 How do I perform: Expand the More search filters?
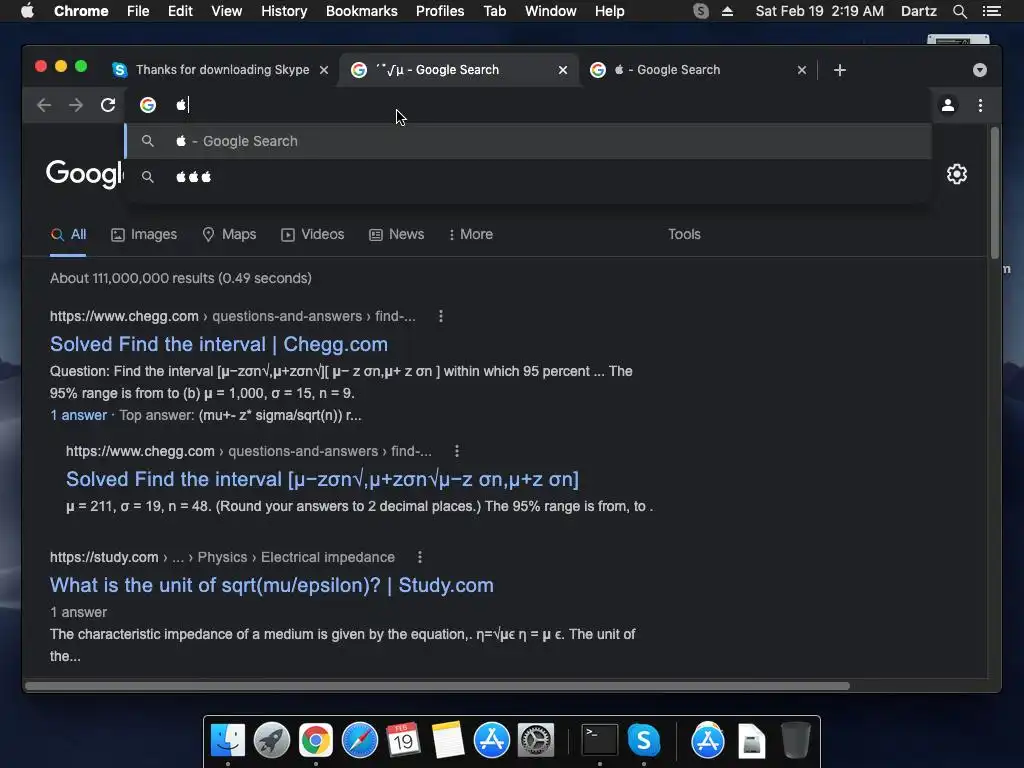[x=471, y=234]
